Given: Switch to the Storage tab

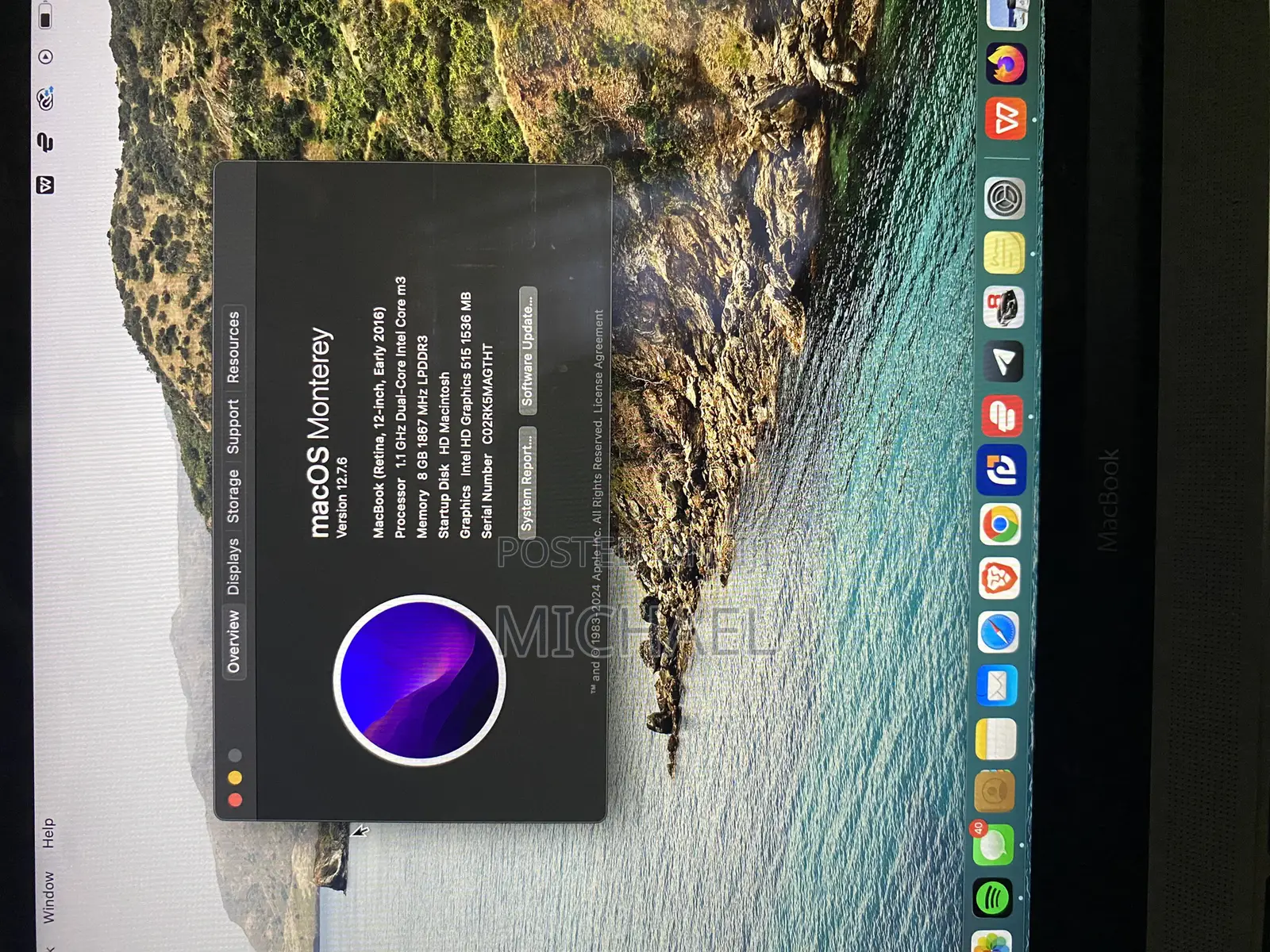Looking at the screenshot, I should [233, 496].
